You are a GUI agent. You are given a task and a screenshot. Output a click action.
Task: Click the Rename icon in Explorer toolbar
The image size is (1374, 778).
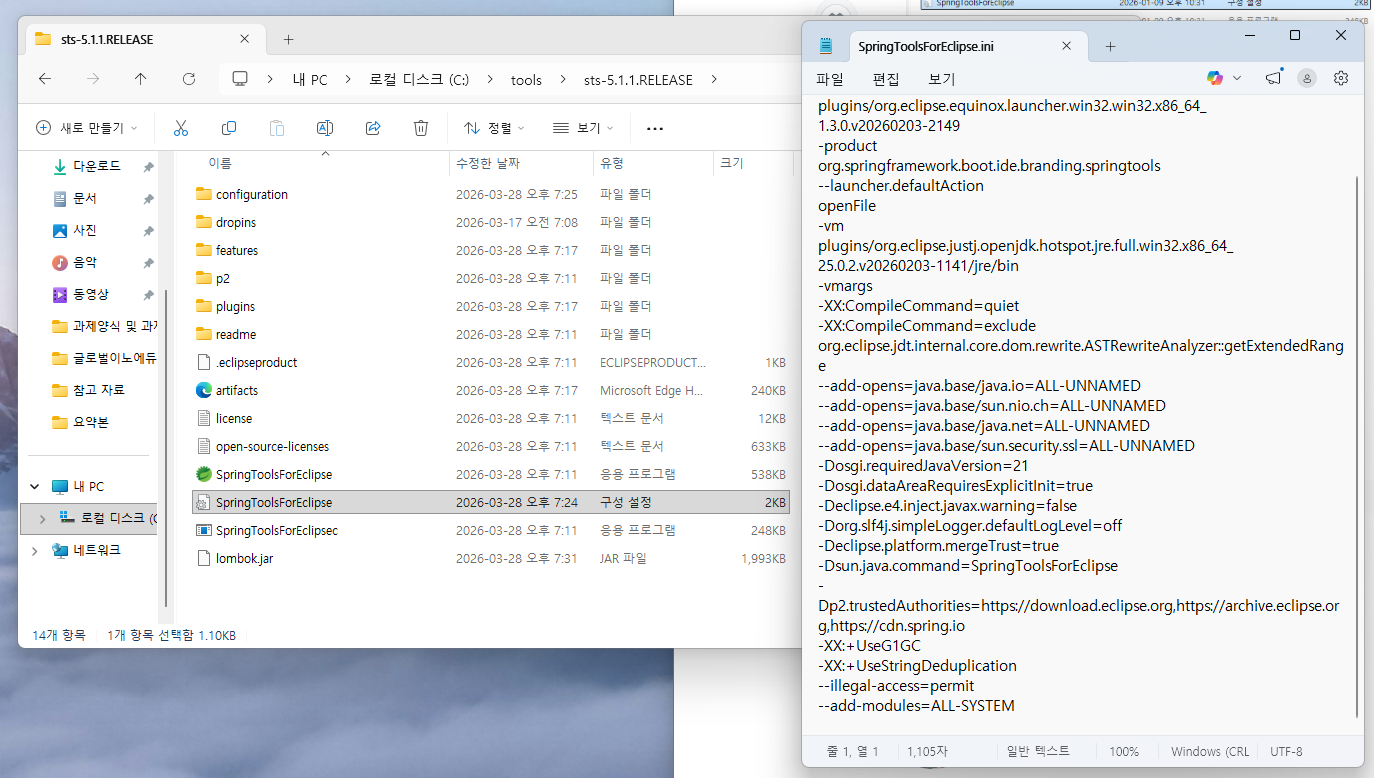[x=325, y=128]
